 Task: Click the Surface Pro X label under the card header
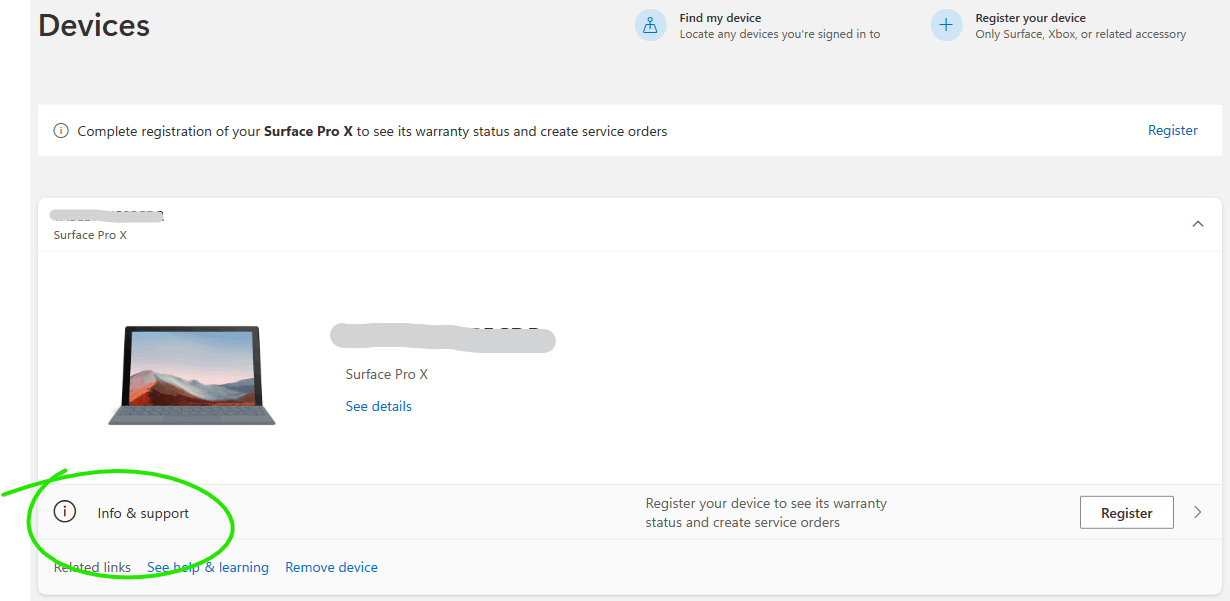click(x=90, y=235)
